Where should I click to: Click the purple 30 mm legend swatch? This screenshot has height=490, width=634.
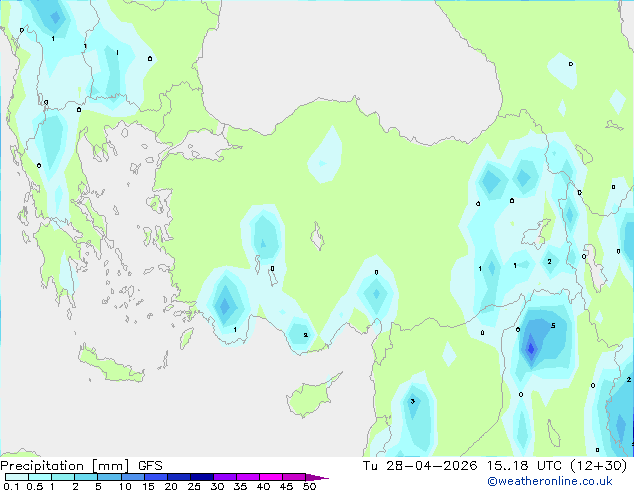[x=225, y=477]
